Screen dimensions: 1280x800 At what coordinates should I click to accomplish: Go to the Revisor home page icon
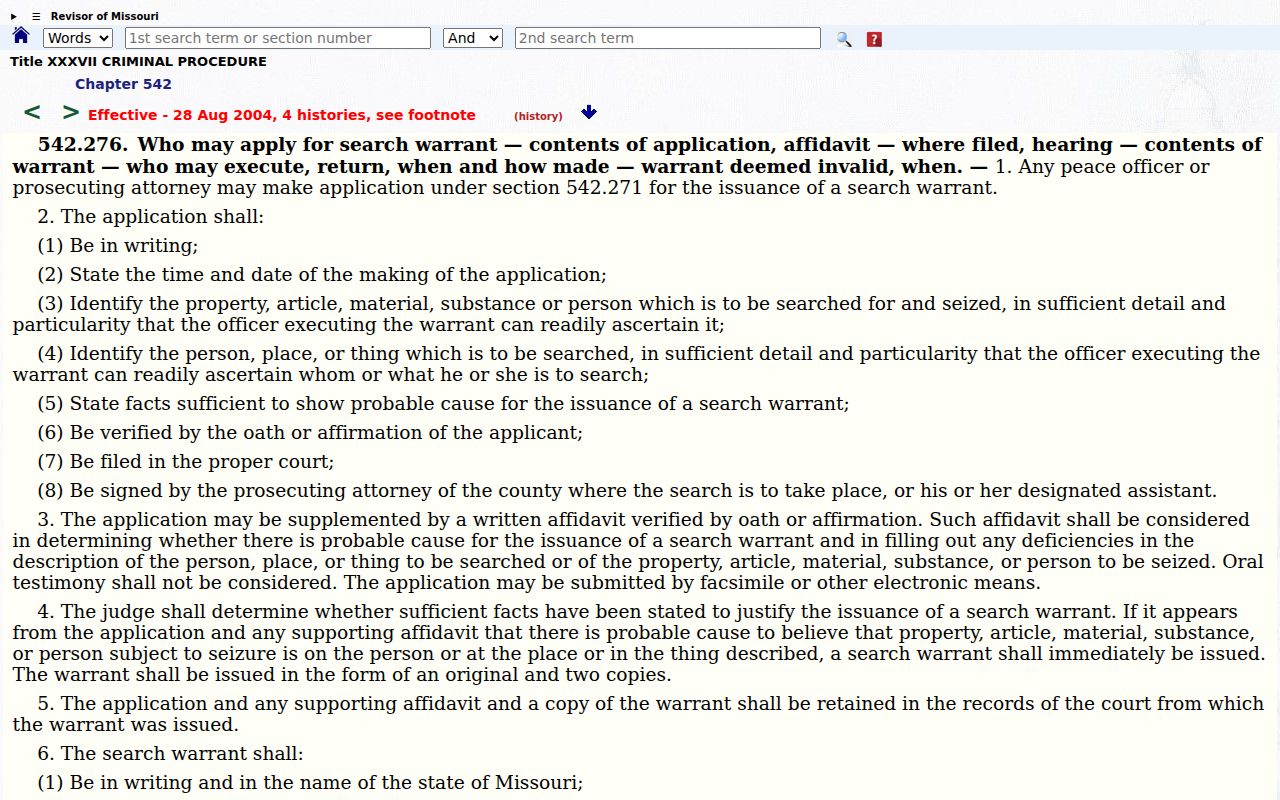click(21, 36)
